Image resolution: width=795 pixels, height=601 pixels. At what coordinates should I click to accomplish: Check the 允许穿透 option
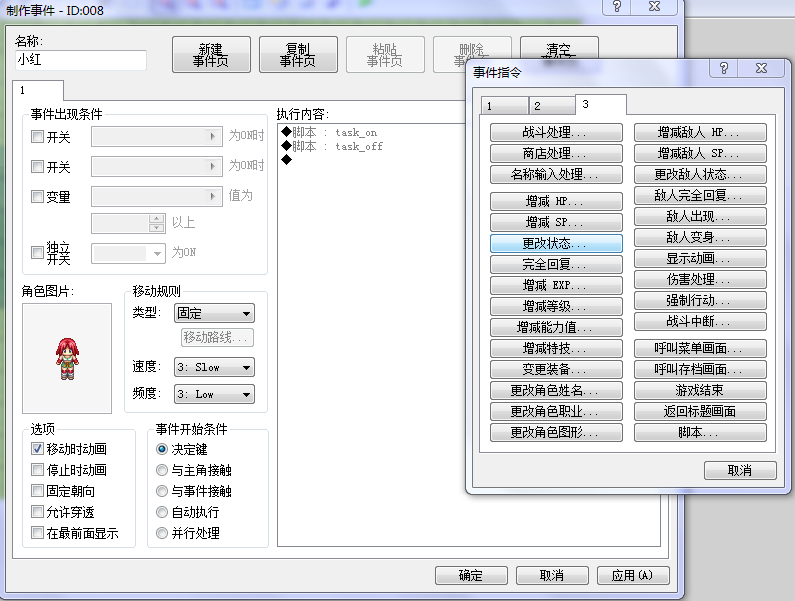point(37,512)
